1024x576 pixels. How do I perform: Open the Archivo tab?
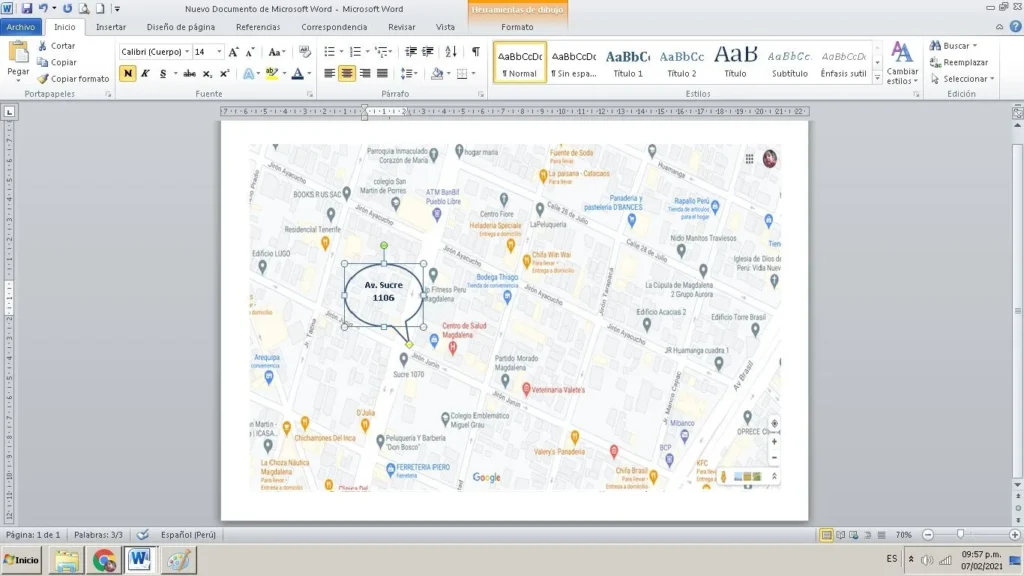click(x=21, y=27)
